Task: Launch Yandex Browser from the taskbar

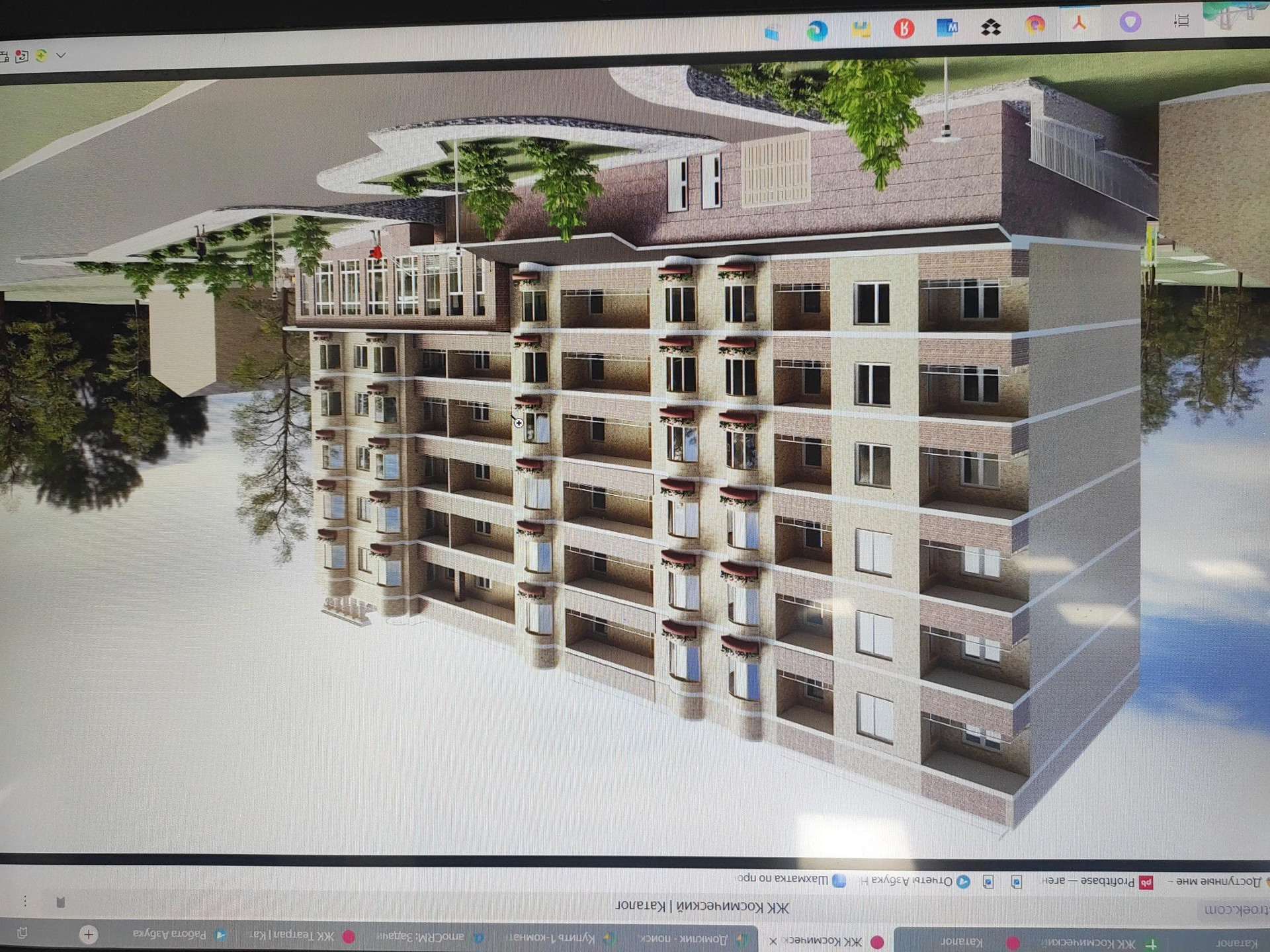Action: point(904,28)
